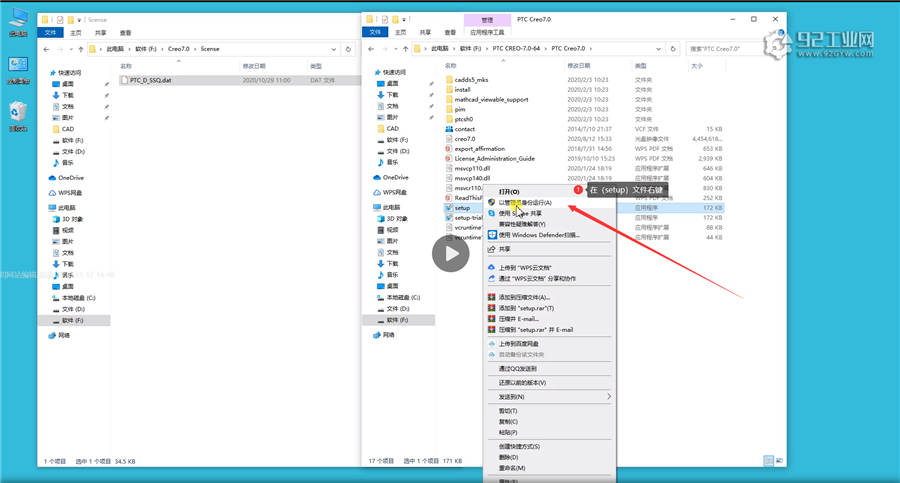
Task: Open the address history dropdown in the license window
Action: (x=333, y=49)
